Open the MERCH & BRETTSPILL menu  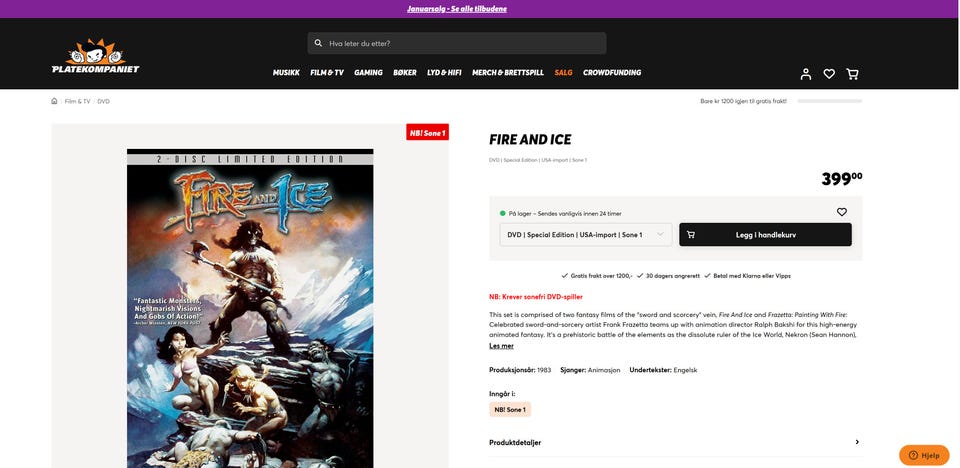pos(508,72)
